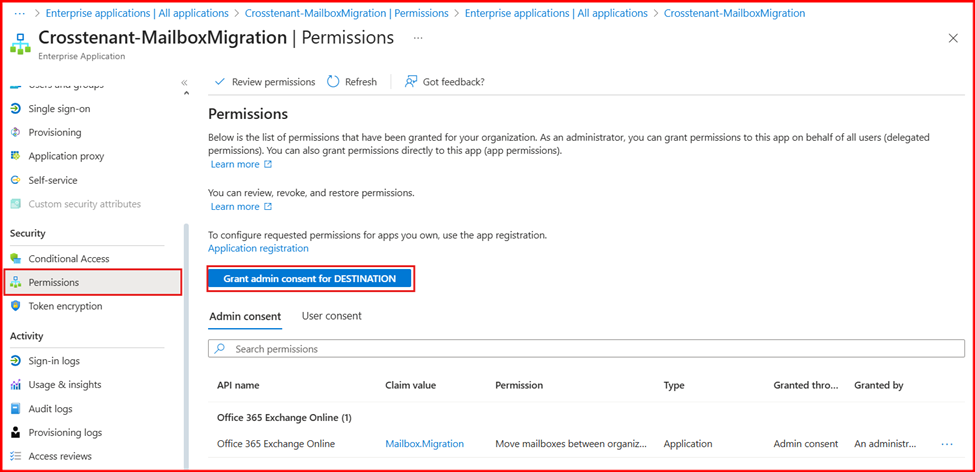Image resolution: width=975 pixels, height=472 pixels.
Task: Select the Admin consent tab
Action: click(245, 316)
